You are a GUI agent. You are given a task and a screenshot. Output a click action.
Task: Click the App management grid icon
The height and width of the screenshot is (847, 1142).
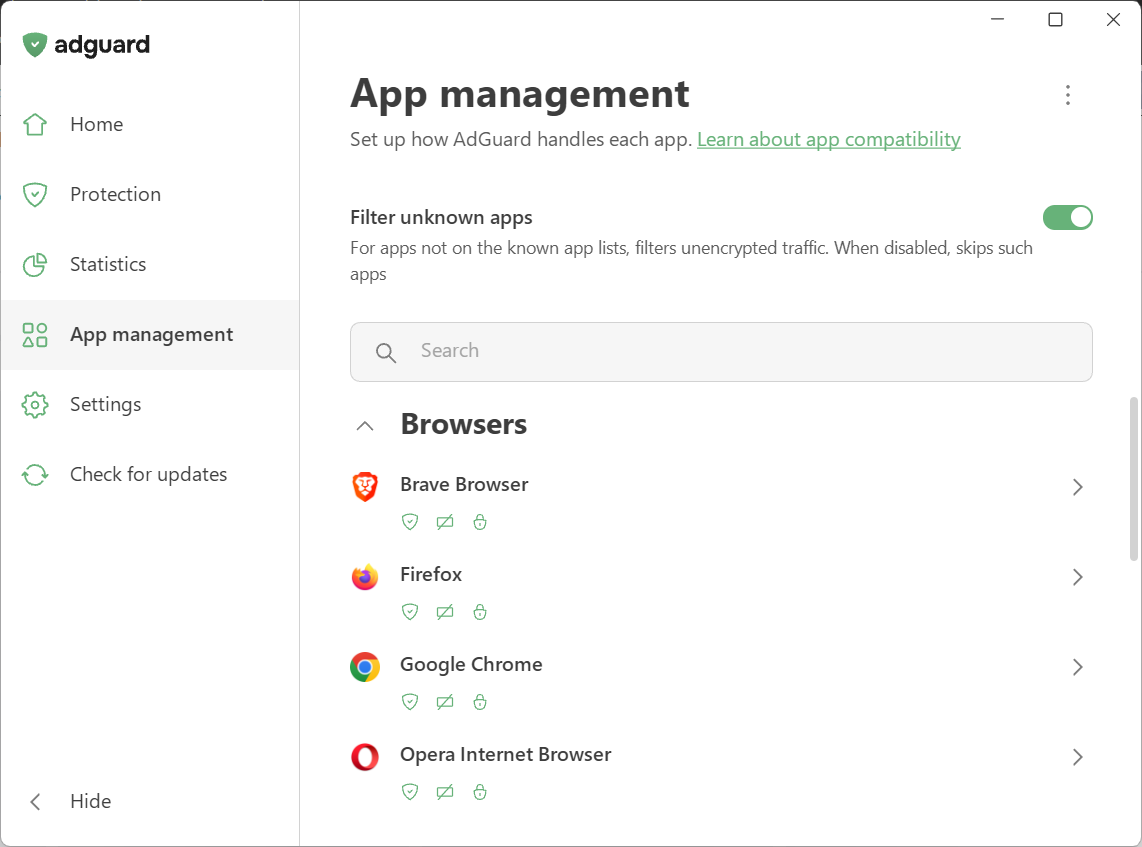coord(35,335)
